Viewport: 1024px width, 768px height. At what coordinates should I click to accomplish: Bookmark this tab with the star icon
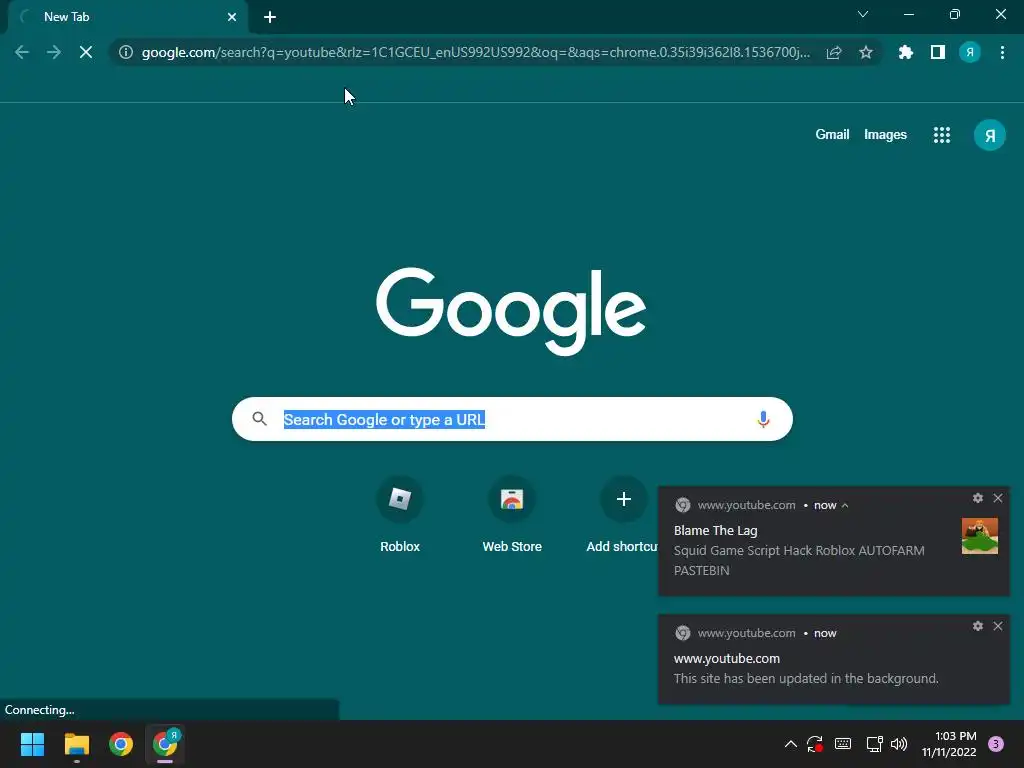pos(866,52)
